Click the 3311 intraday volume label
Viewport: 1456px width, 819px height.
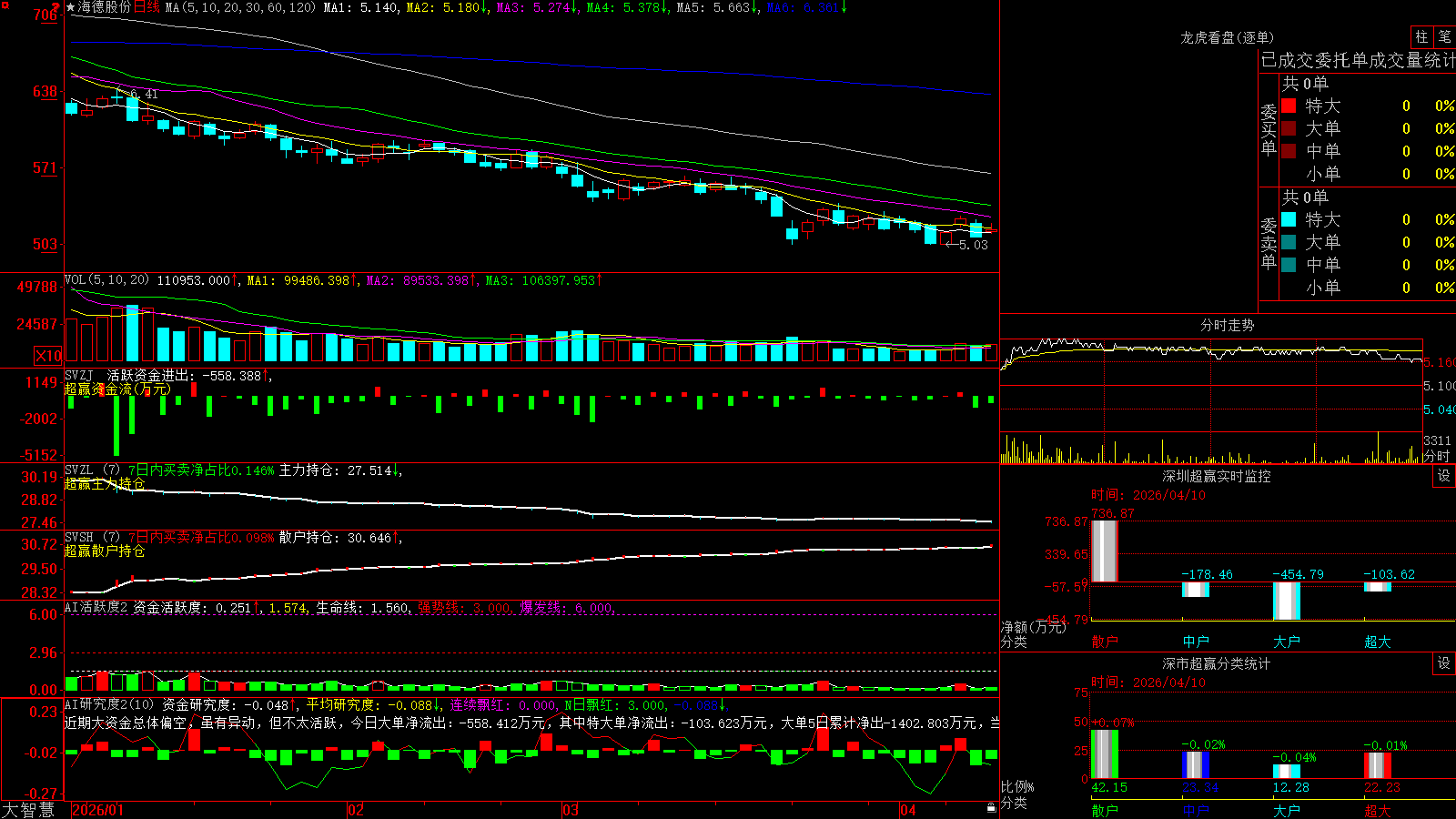1438,440
